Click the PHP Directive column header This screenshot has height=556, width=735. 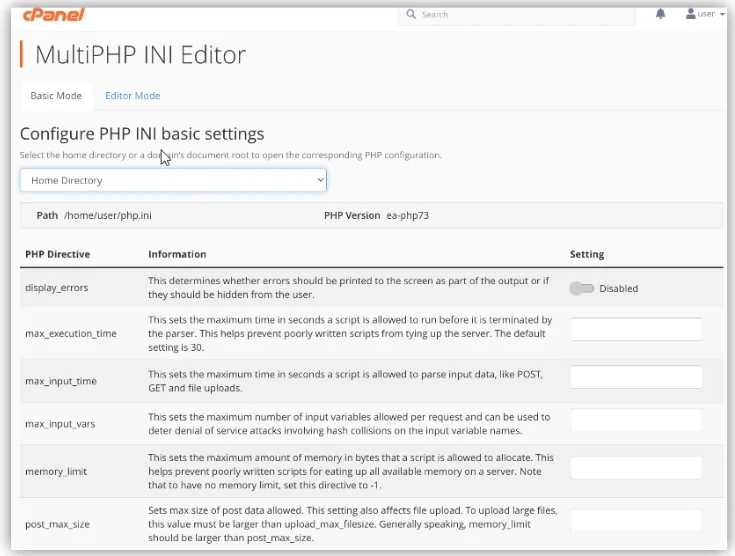[57, 254]
